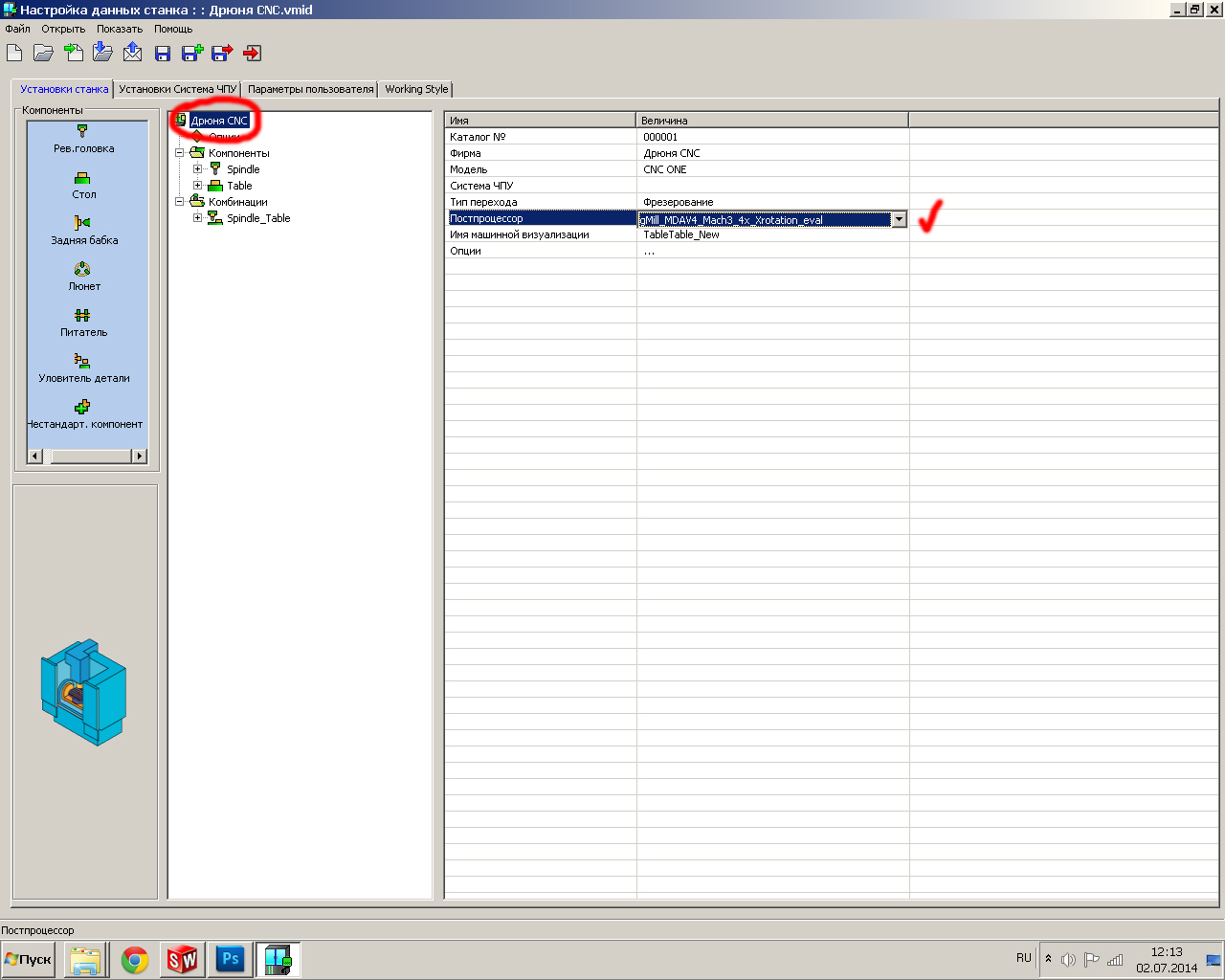The width and height of the screenshot is (1225, 980).
Task: Expand the Spindle_Table tree node
Action: coord(197,218)
